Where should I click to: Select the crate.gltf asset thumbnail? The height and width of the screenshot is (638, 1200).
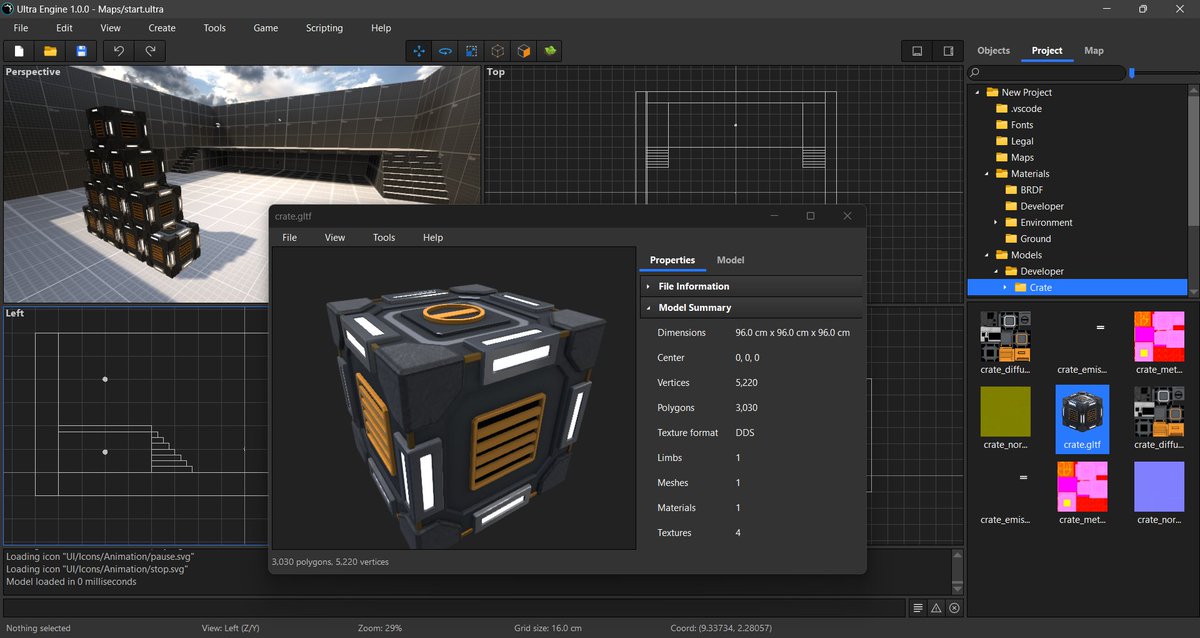click(x=1082, y=416)
